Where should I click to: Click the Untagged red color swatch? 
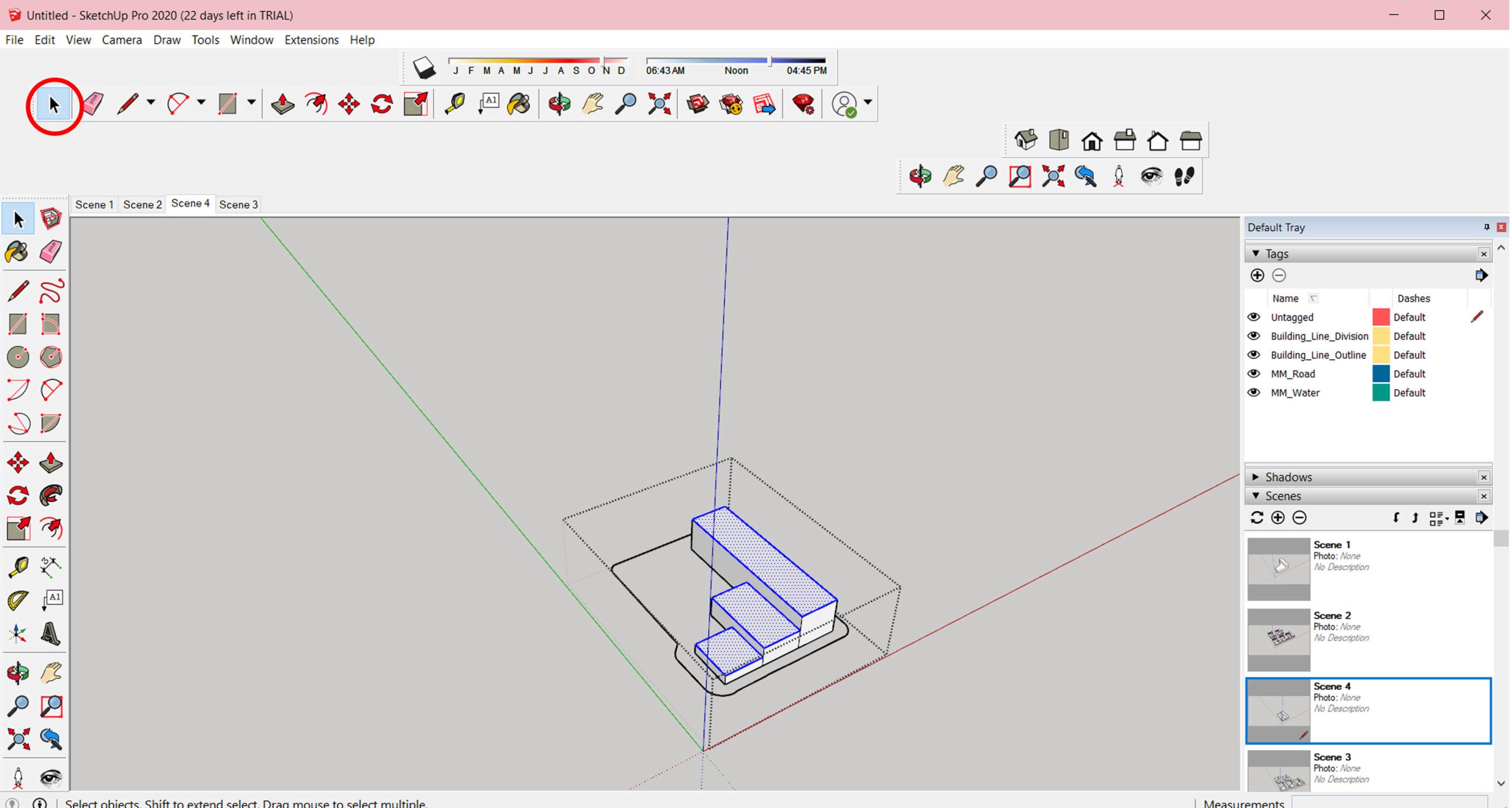tap(1380, 317)
